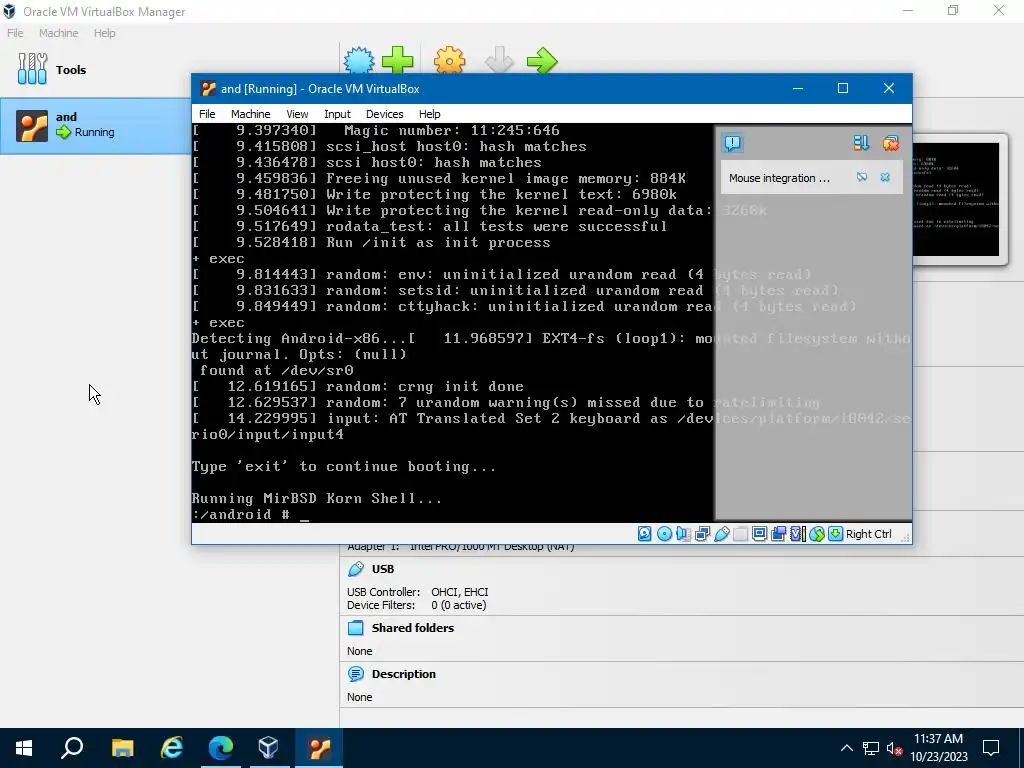Click inside the VM terminal at the android prompt
Screen dimensions: 1024x768
click(304, 515)
